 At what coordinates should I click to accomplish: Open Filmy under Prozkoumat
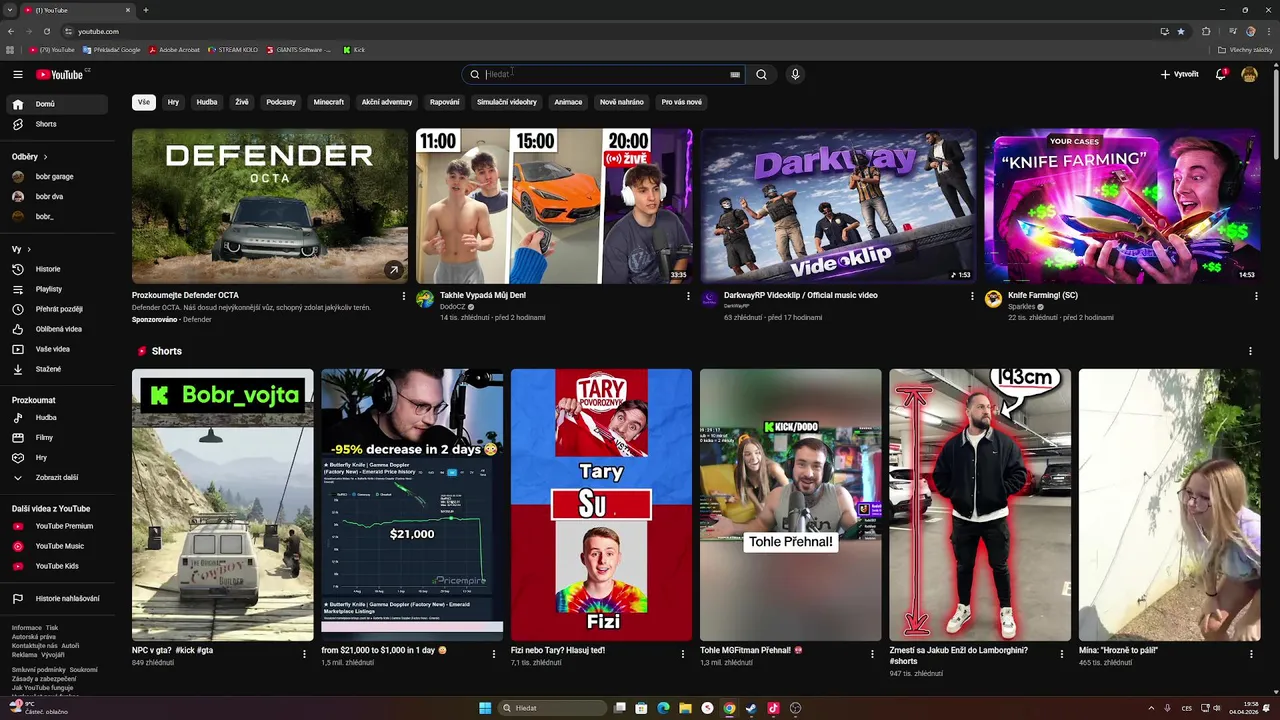tap(57, 437)
